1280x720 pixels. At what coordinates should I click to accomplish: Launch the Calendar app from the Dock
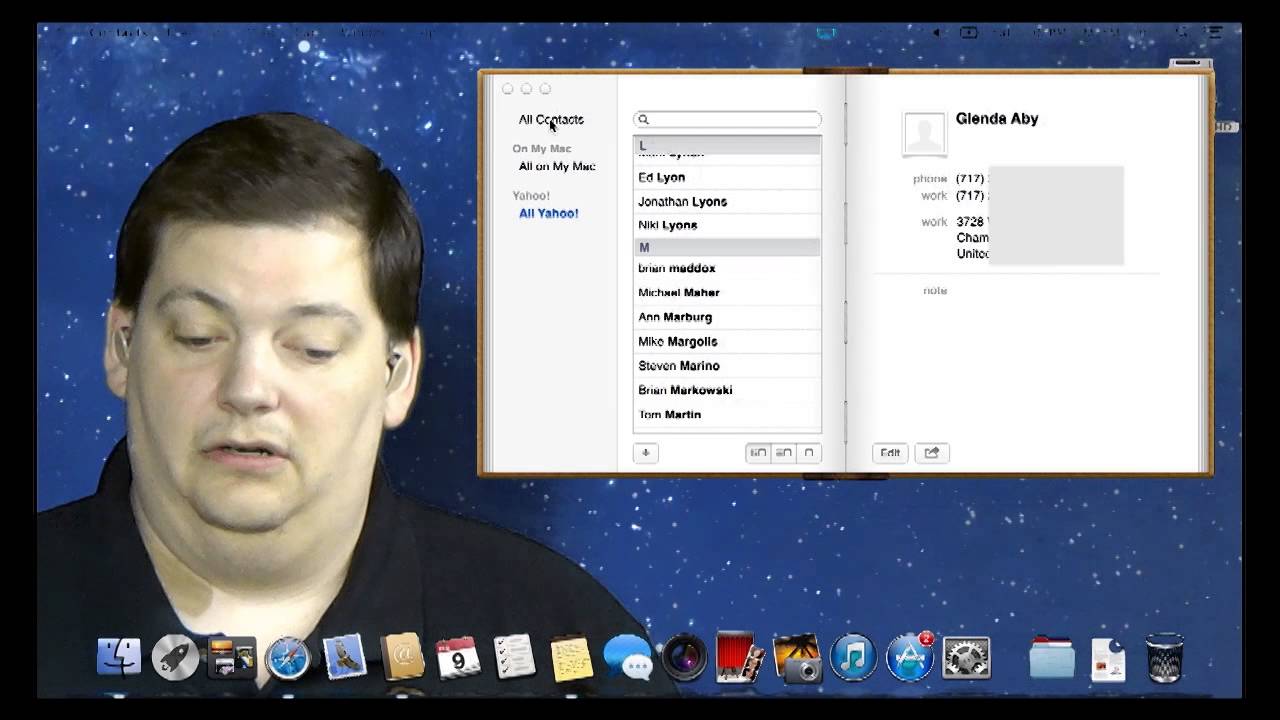pyautogui.click(x=458, y=659)
